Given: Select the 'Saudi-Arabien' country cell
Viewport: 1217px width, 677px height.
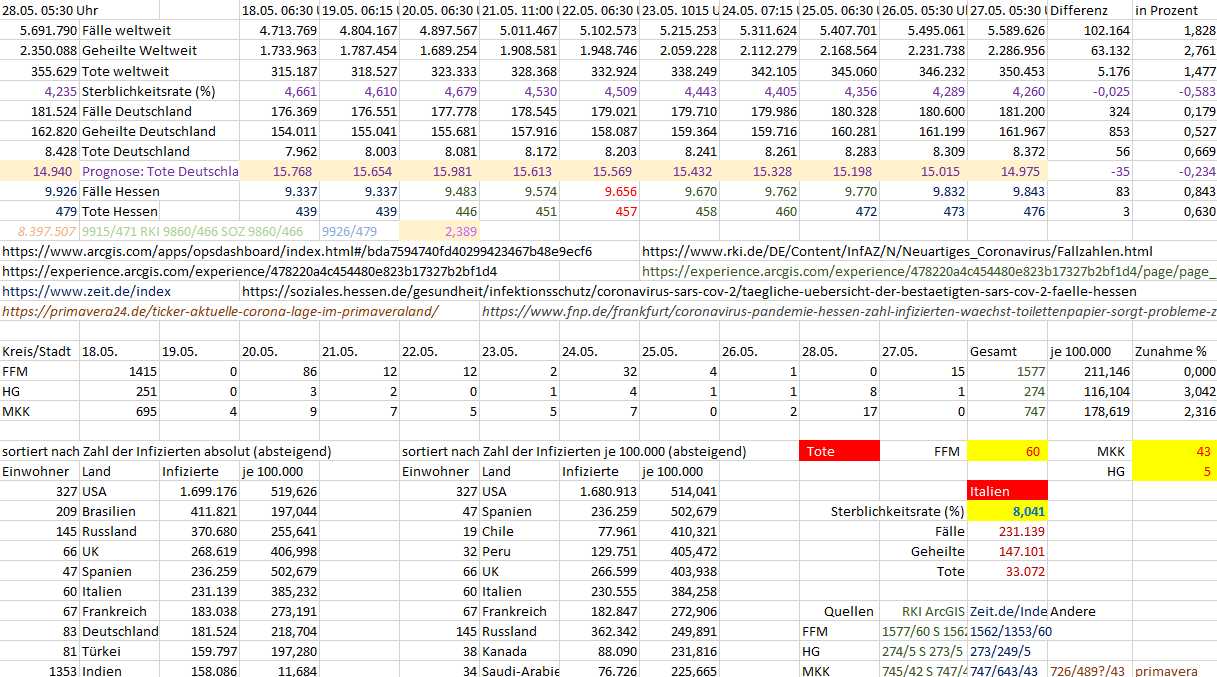Looking at the screenshot, I should coord(519,671).
